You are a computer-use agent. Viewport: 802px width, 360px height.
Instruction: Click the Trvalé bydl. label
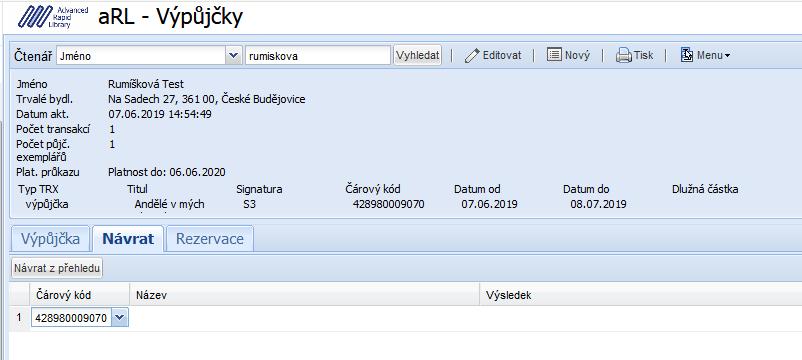tap(44, 99)
